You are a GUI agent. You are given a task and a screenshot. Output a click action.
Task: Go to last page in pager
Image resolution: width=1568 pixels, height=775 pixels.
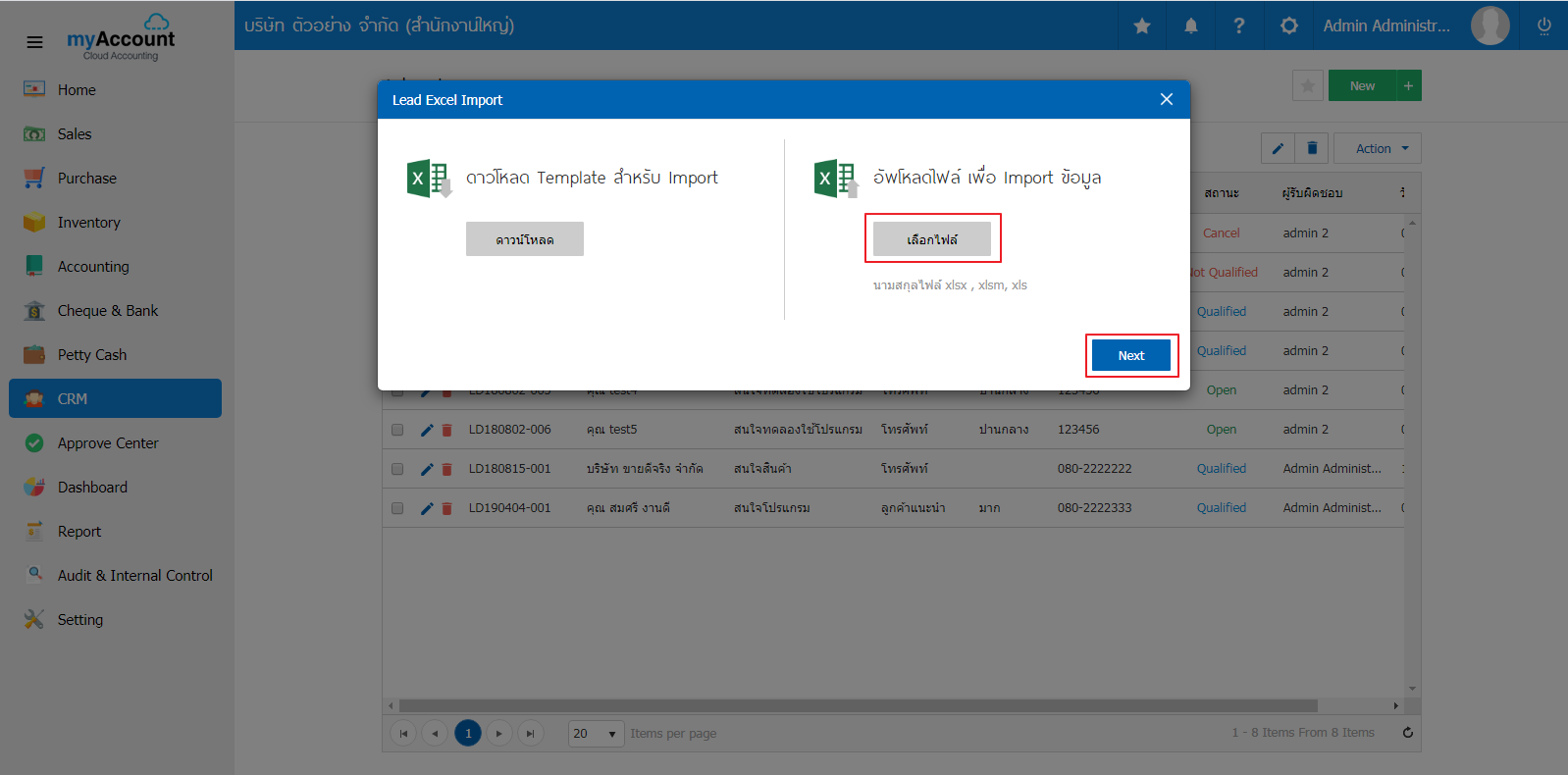coord(531,733)
